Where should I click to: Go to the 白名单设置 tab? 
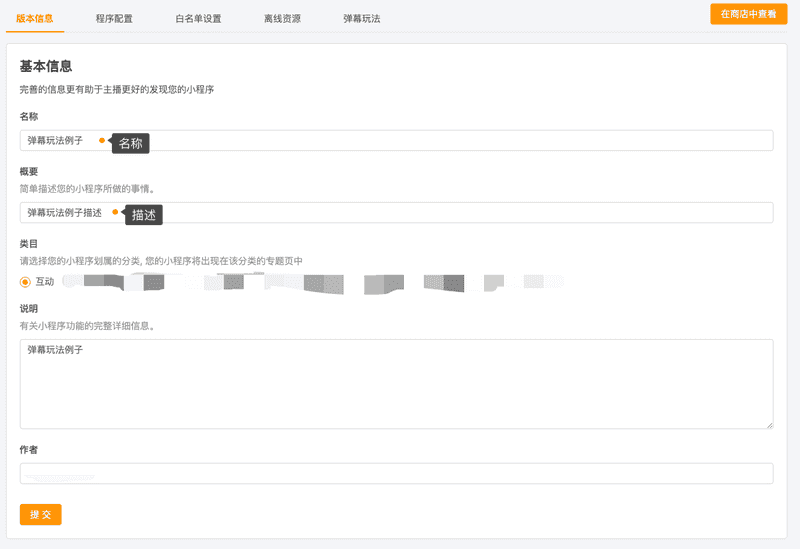(198, 18)
